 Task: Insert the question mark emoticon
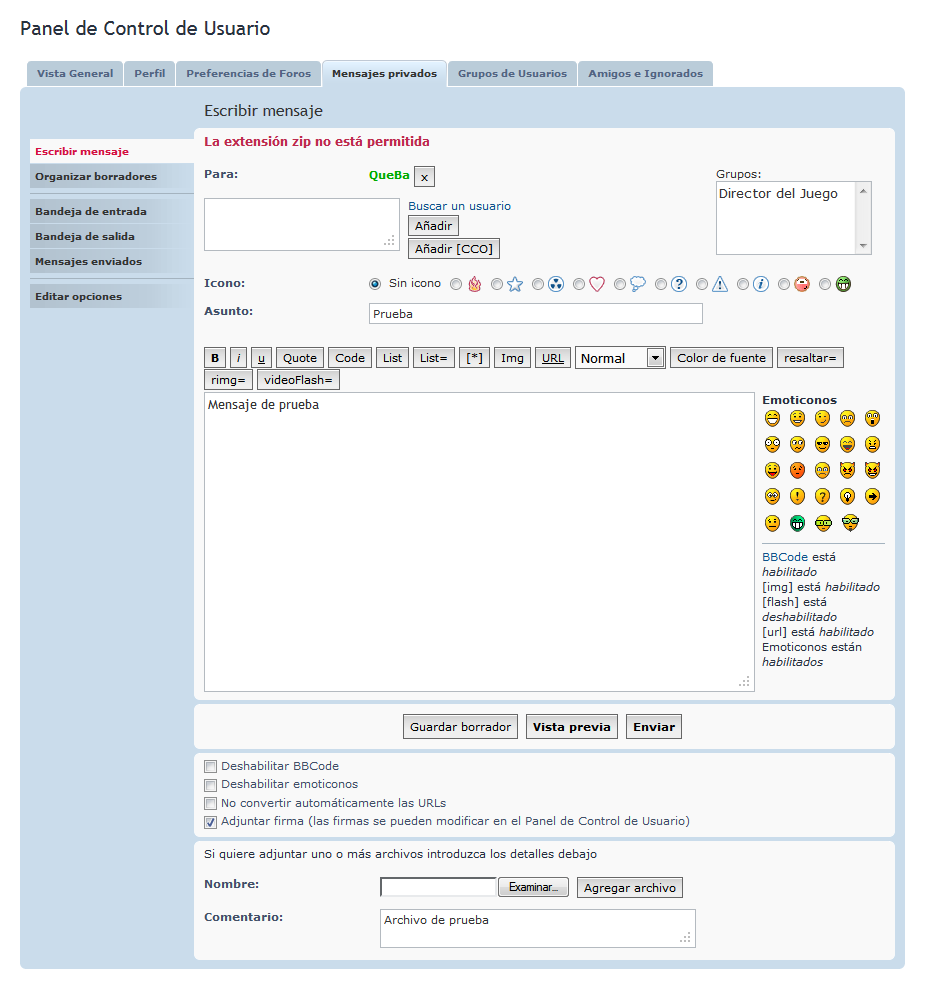tap(822, 496)
